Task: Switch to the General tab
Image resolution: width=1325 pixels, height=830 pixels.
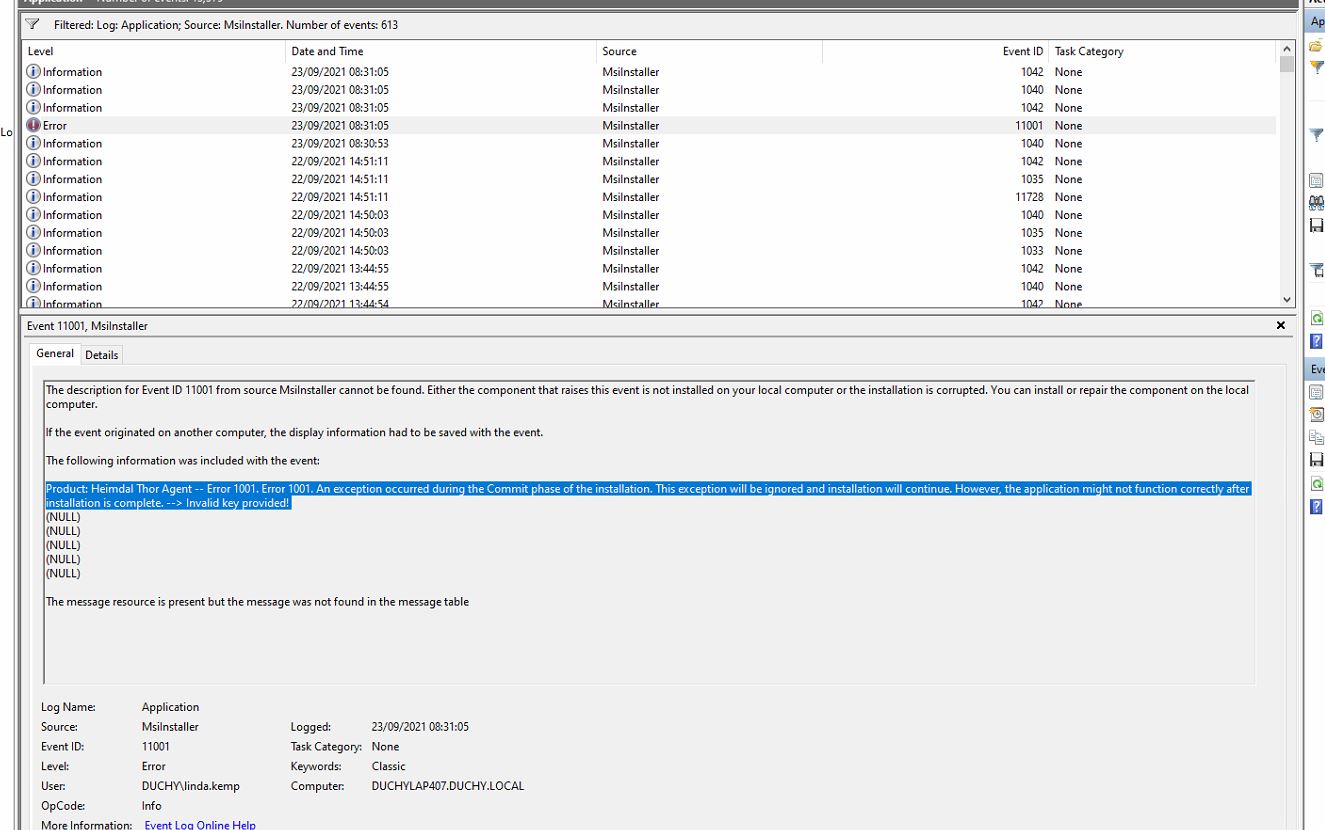Action: tap(55, 353)
